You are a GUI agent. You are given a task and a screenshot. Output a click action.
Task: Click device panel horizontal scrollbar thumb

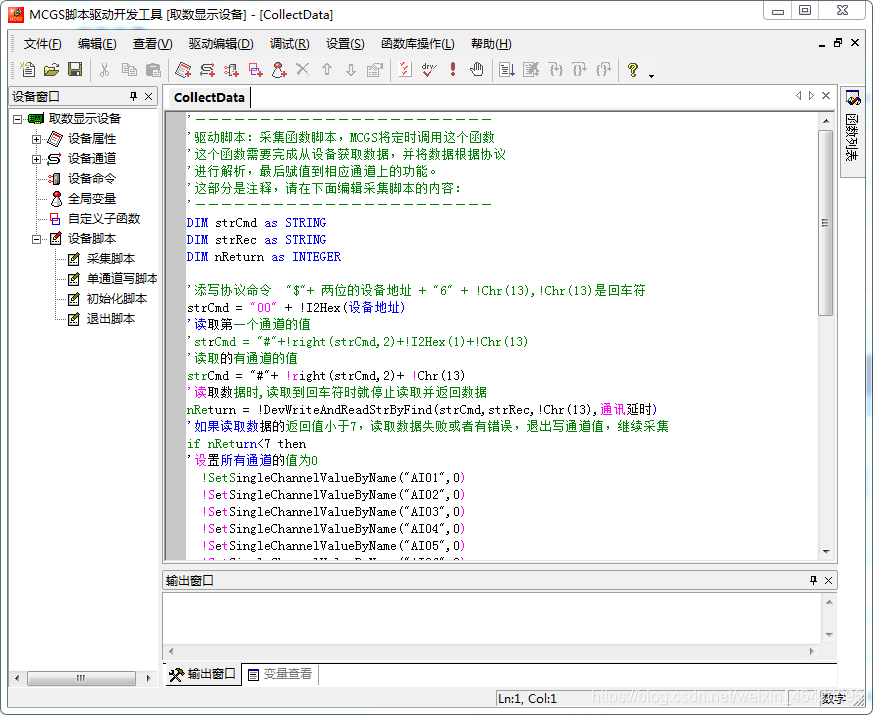pyautogui.click(x=81, y=678)
